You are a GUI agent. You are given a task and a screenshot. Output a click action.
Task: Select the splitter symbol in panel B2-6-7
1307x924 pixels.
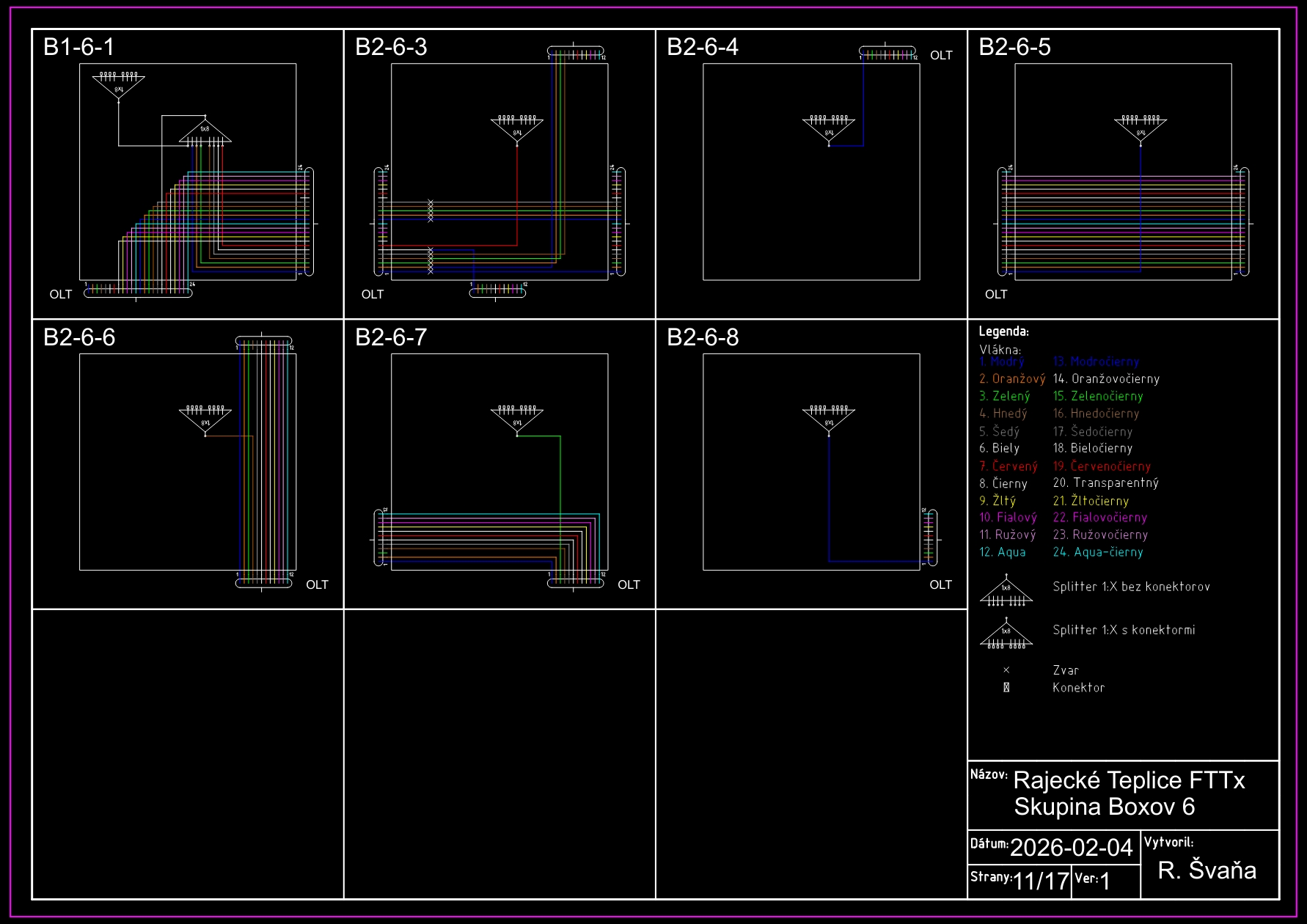517,419
